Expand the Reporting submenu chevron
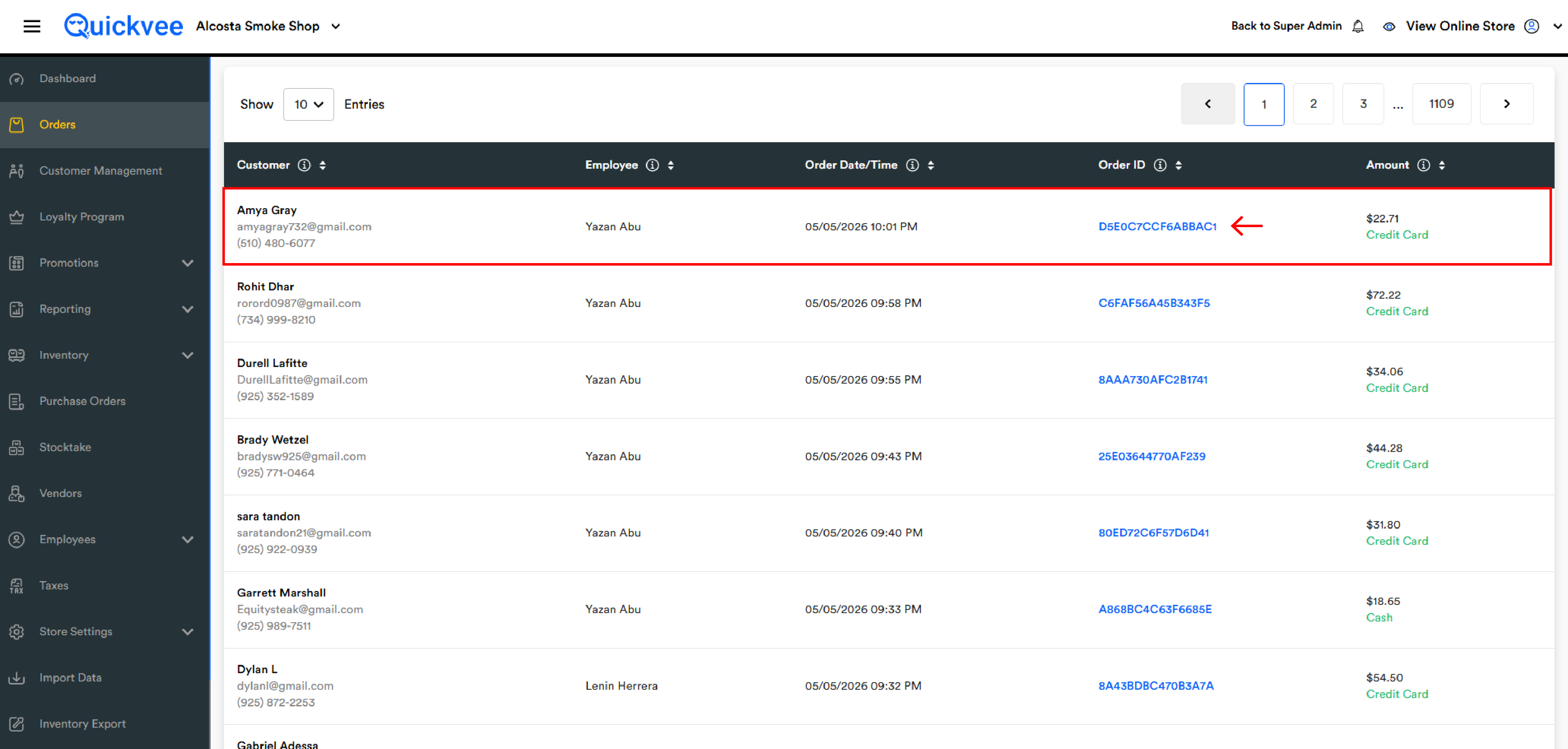 click(x=188, y=309)
